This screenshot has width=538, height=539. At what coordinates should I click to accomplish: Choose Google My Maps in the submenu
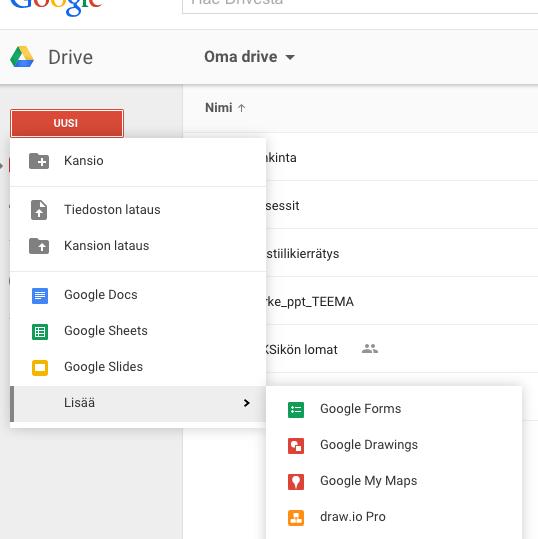click(x=394, y=481)
